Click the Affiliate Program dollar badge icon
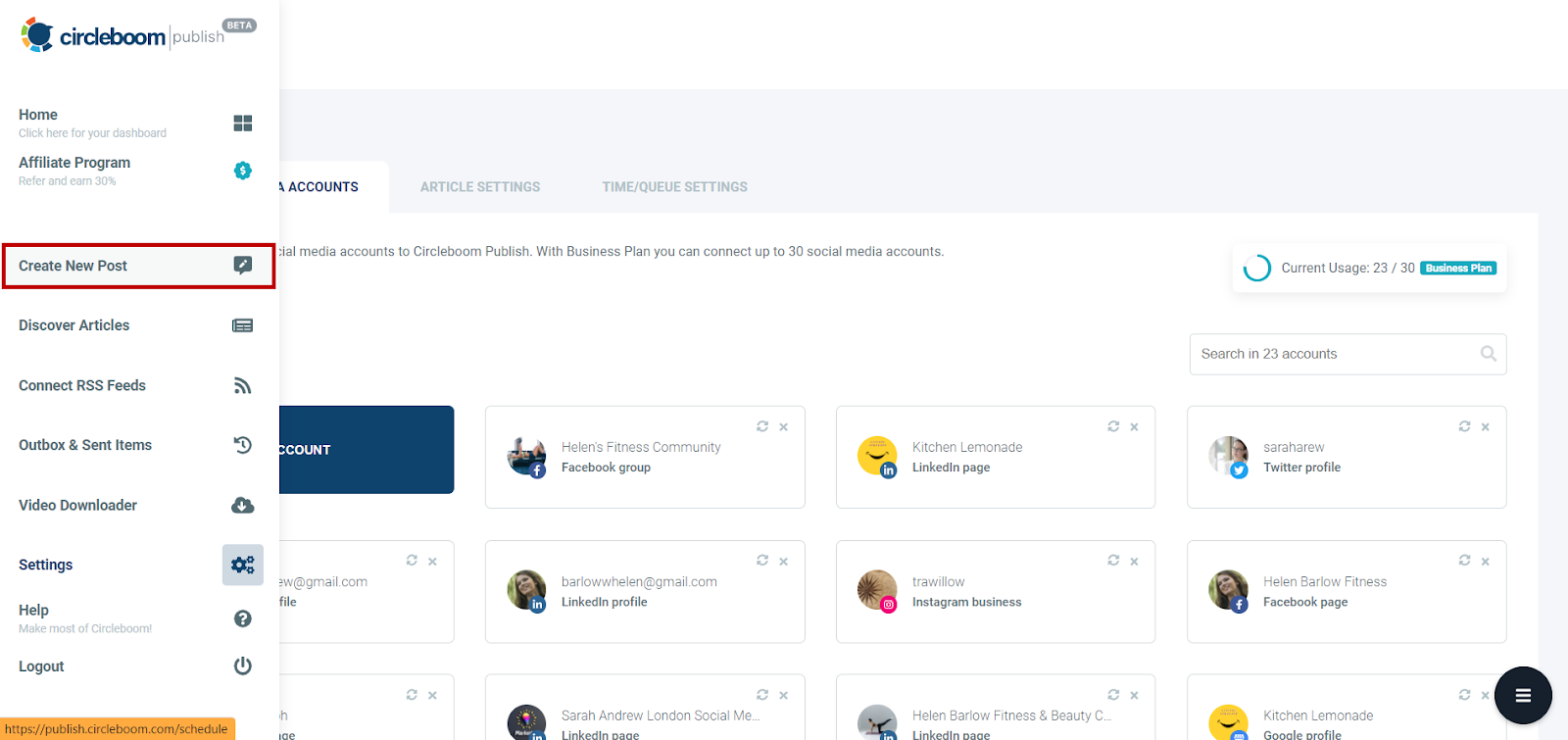This screenshot has width=1568, height=740. coord(243,171)
